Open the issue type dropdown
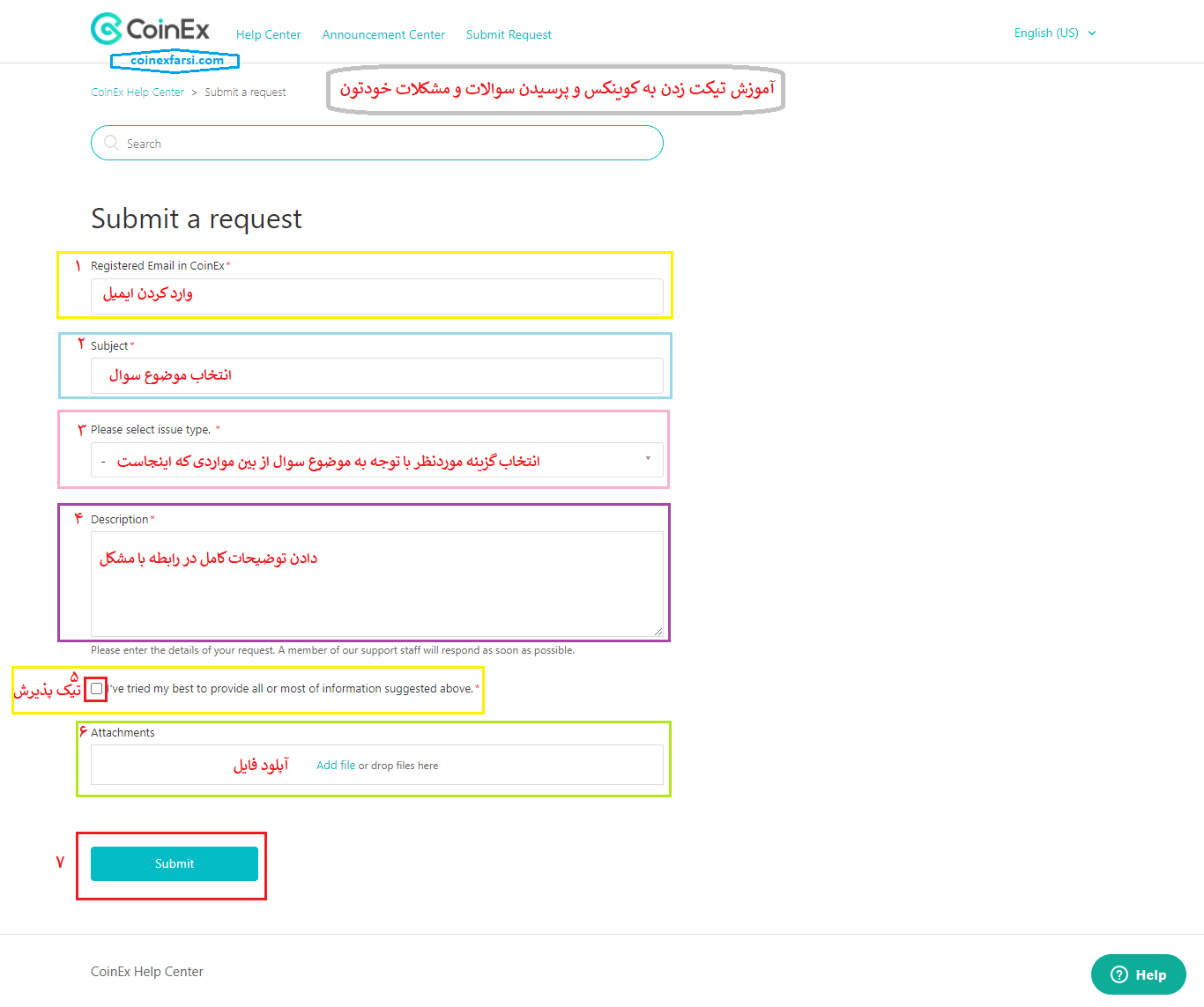 (x=376, y=460)
